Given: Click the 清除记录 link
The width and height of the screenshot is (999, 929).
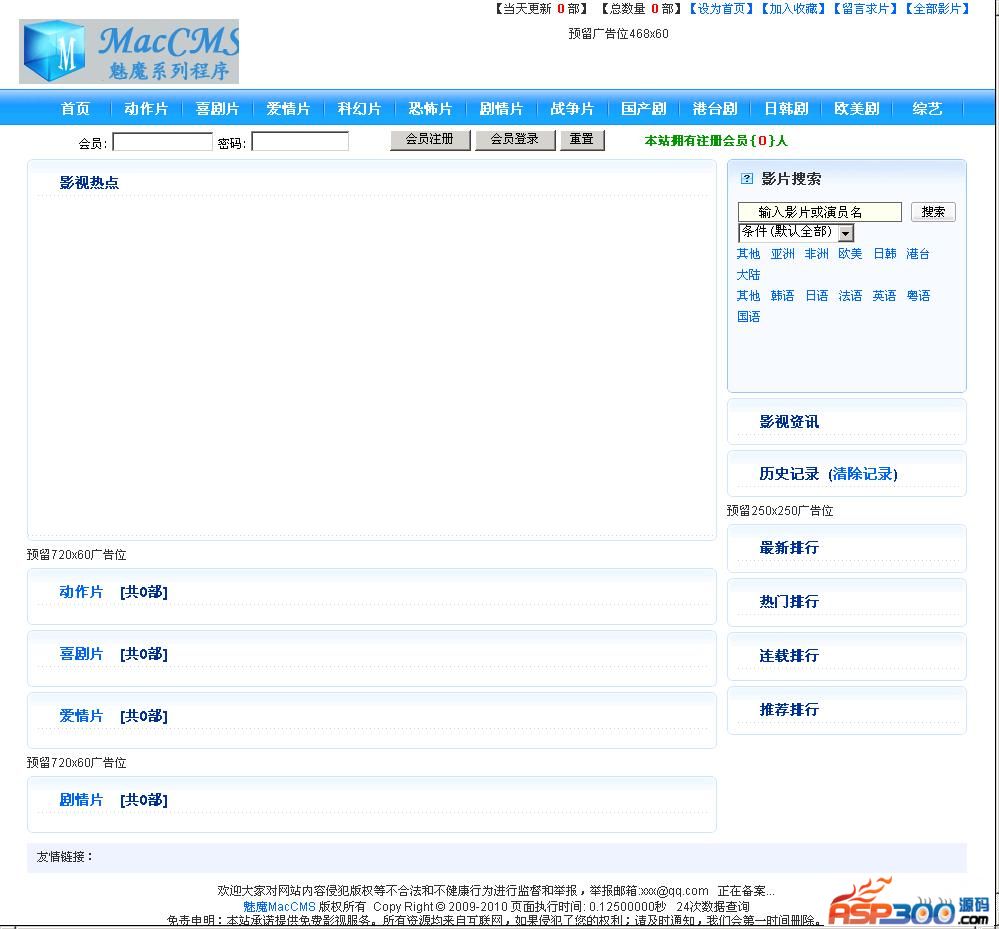Looking at the screenshot, I should (x=863, y=474).
